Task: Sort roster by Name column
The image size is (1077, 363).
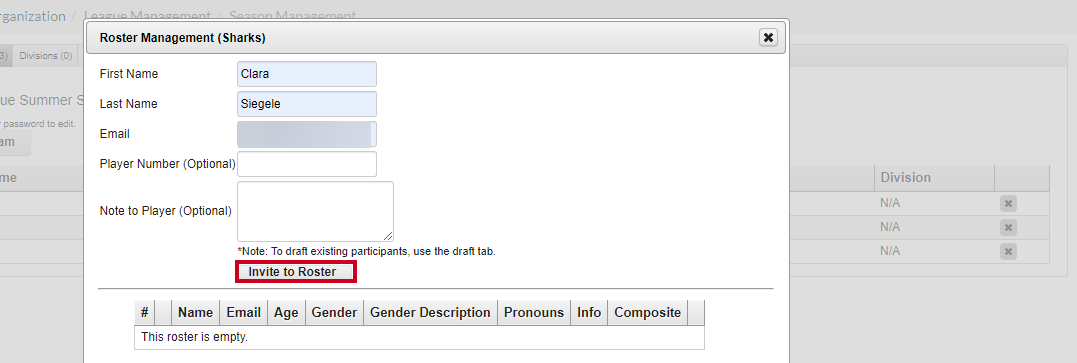Action: tap(195, 312)
